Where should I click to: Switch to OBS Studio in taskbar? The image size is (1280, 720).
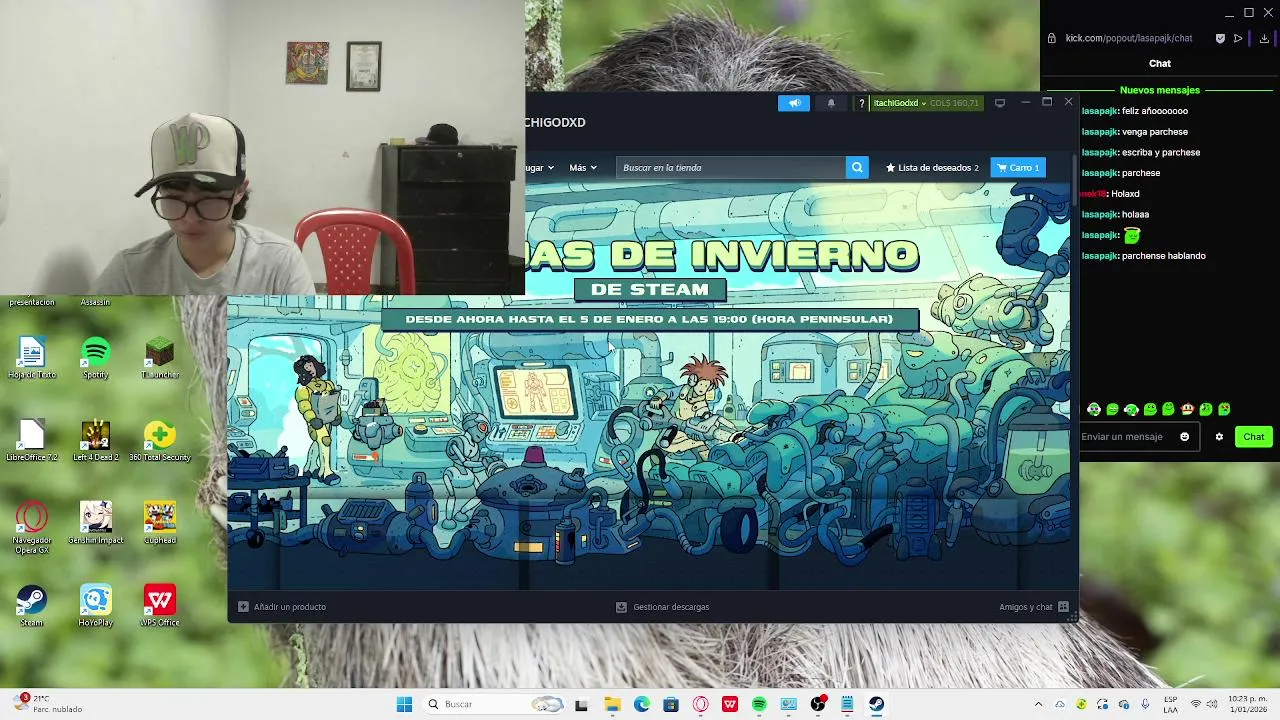pyautogui.click(x=818, y=704)
